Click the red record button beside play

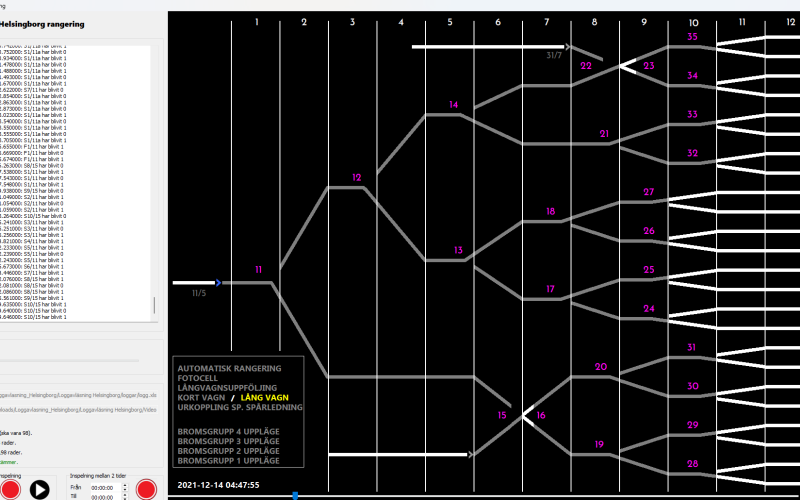point(8,489)
